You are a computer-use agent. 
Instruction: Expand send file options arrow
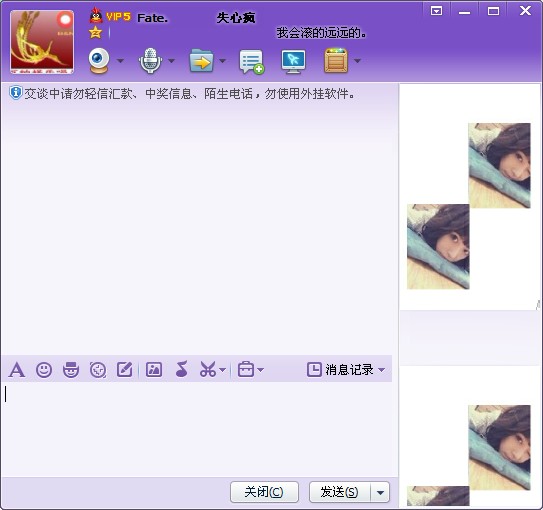pyautogui.click(x=223, y=61)
